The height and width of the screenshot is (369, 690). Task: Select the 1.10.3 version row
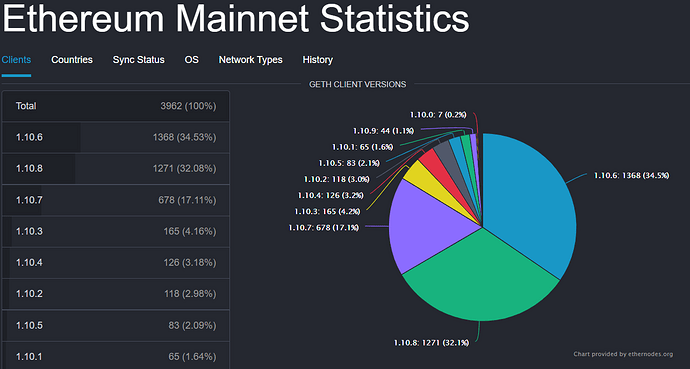[116, 231]
